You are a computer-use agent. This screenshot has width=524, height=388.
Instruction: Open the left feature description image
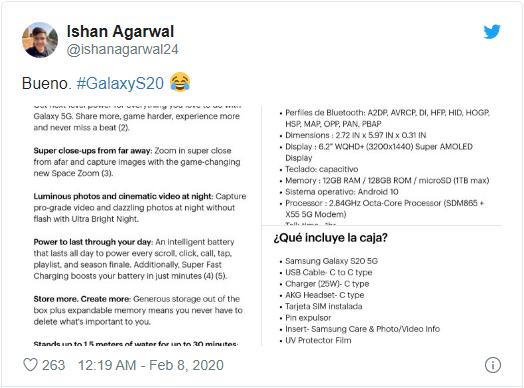140,225
